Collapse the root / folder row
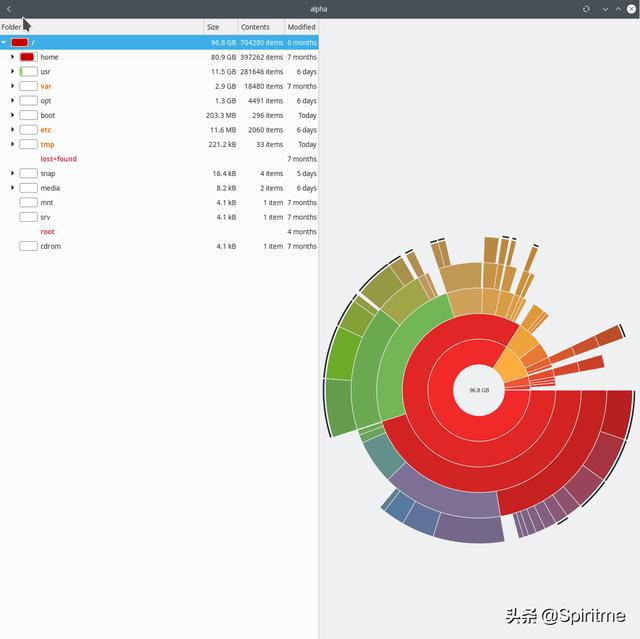Viewport: 640px width, 639px height. (4, 42)
